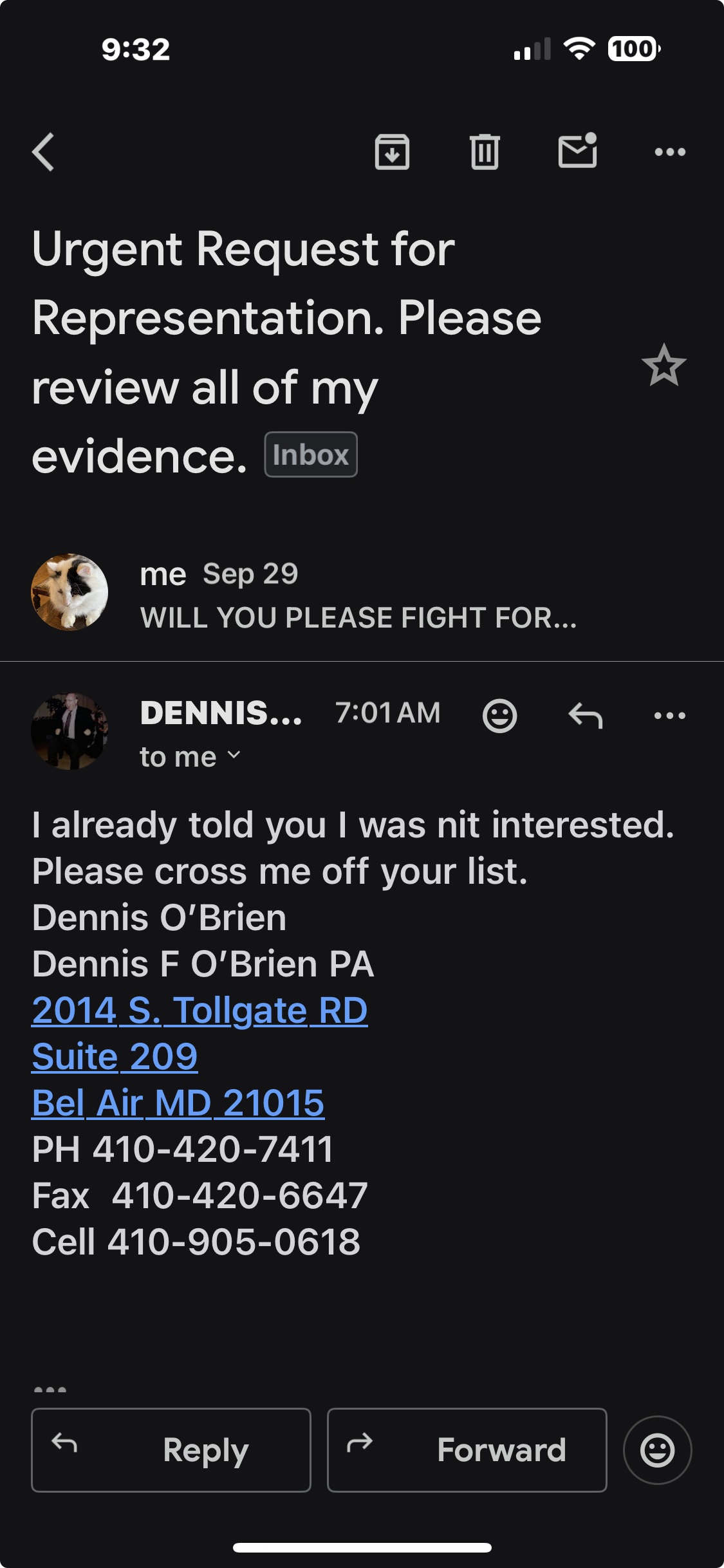Archive this email conversation

(x=392, y=153)
